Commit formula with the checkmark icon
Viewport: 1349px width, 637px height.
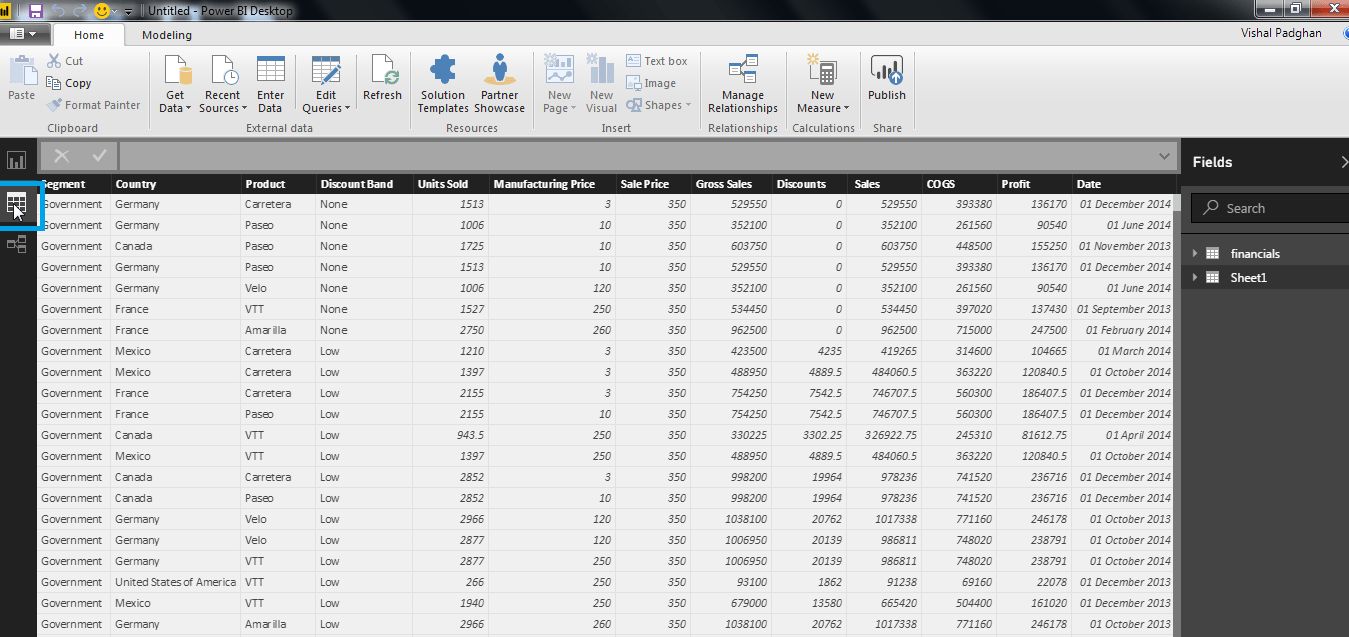[99, 156]
